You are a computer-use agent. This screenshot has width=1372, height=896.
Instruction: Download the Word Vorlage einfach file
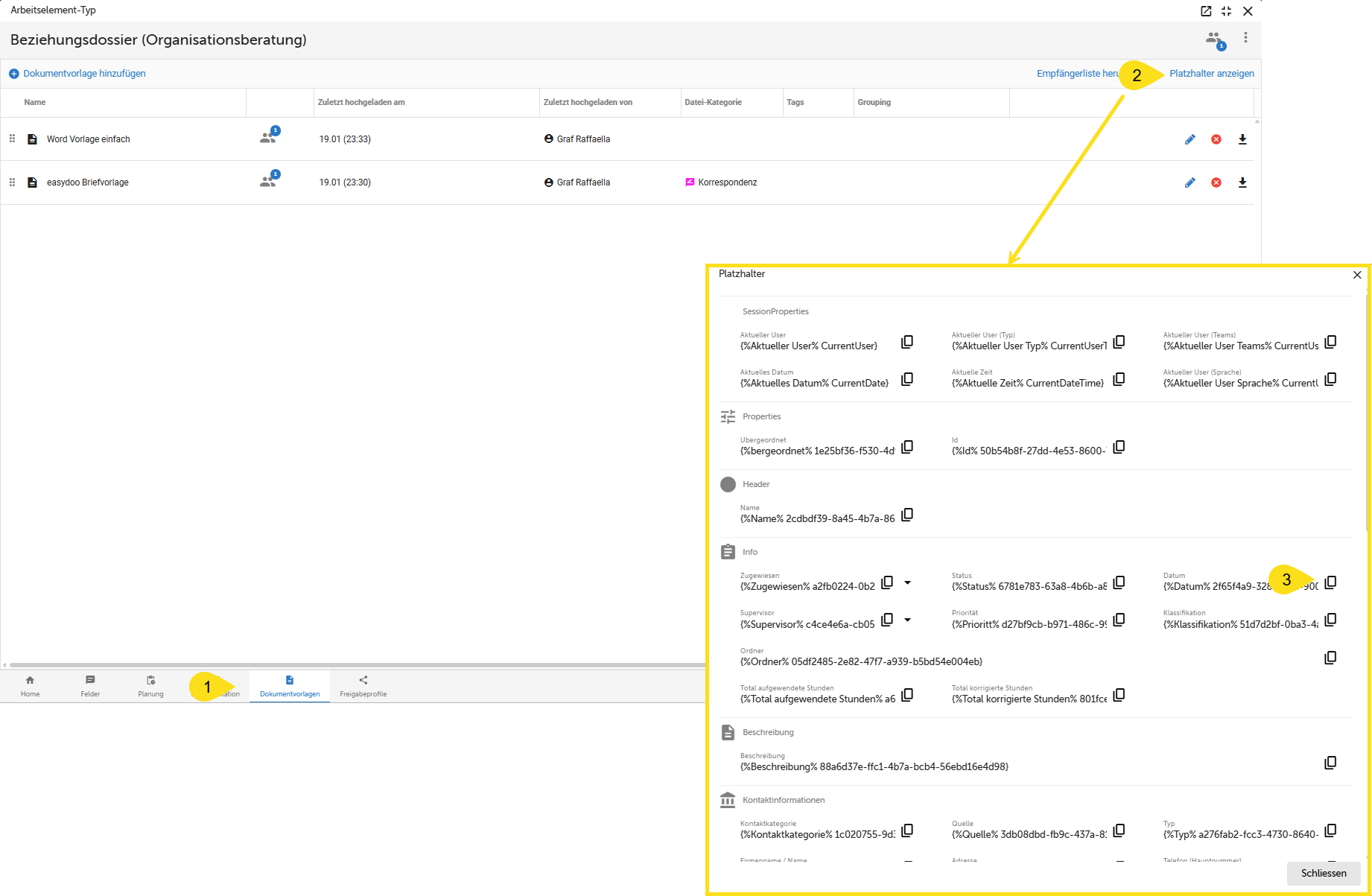click(1242, 139)
